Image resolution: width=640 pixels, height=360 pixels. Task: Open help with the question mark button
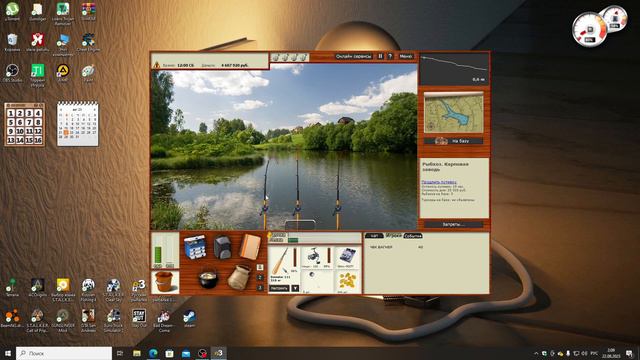click(x=390, y=56)
